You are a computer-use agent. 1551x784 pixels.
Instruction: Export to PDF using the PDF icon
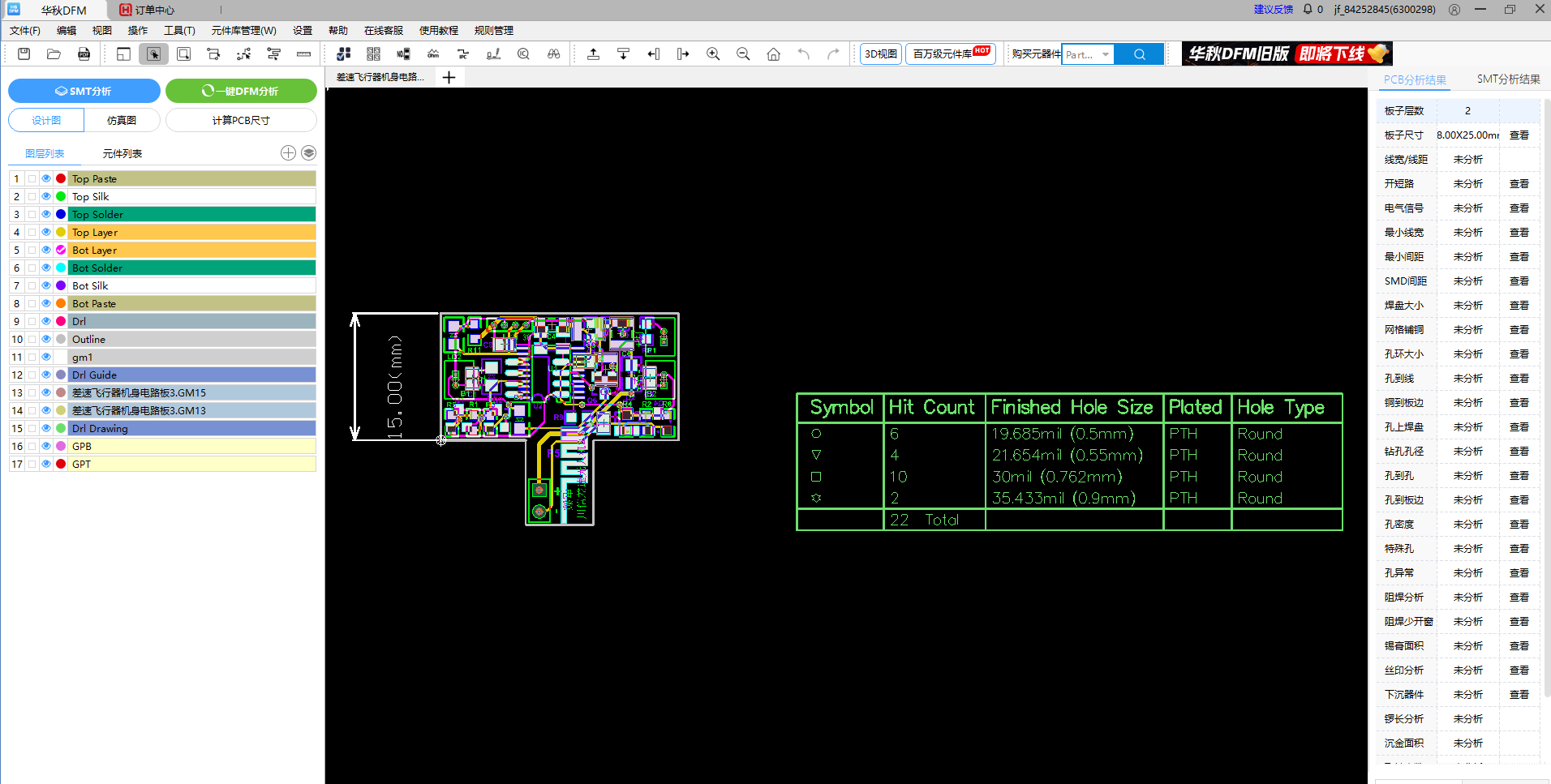point(84,54)
